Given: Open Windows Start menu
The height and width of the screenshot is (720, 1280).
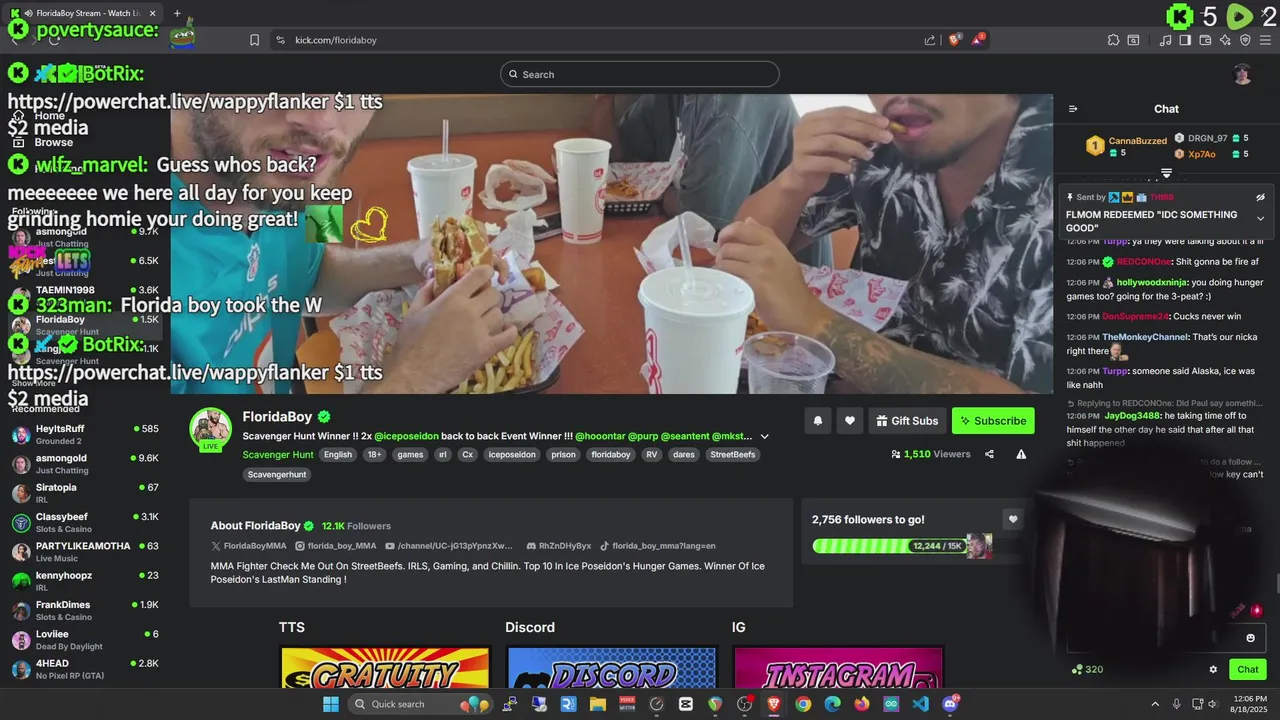Looking at the screenshot, I should (x=330, y=704).
